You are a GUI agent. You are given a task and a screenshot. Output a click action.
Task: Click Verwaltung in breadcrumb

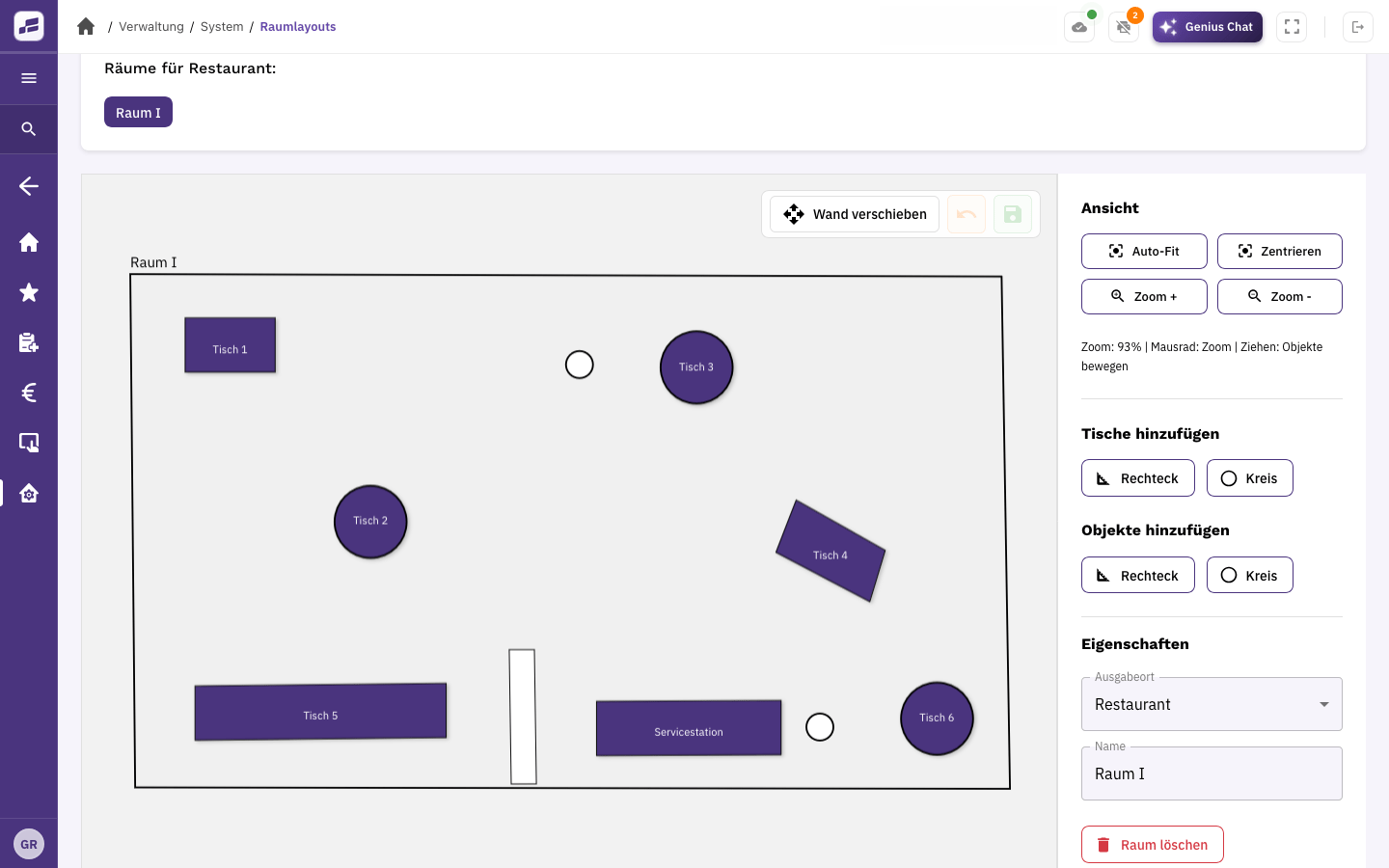151,26
